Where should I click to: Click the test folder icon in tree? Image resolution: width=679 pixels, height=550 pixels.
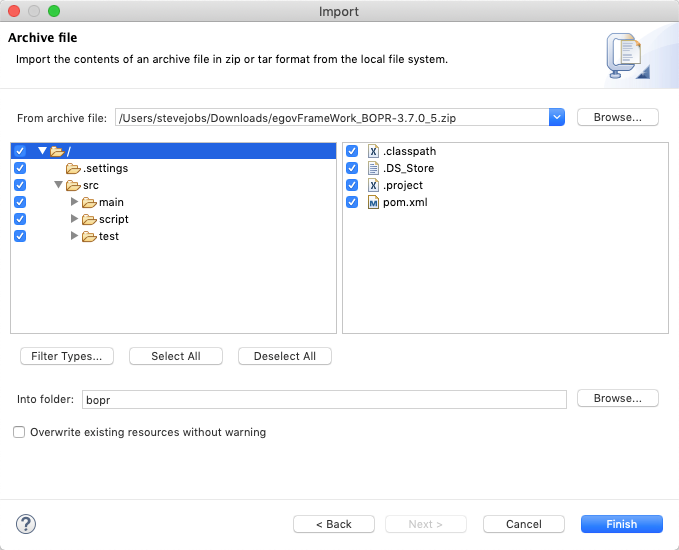tap(89, 236)
